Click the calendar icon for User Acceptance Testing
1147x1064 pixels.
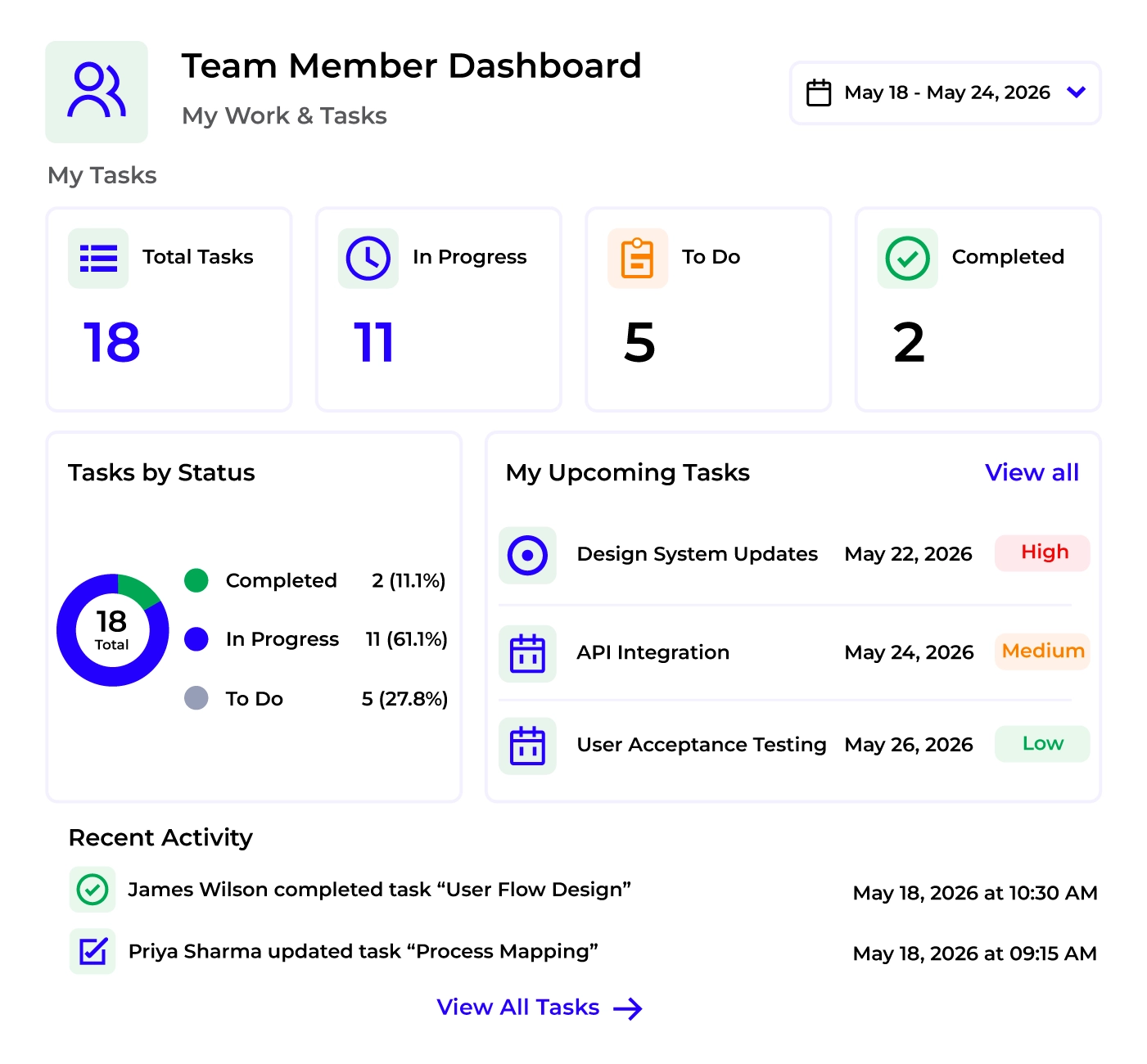[527, 746]
